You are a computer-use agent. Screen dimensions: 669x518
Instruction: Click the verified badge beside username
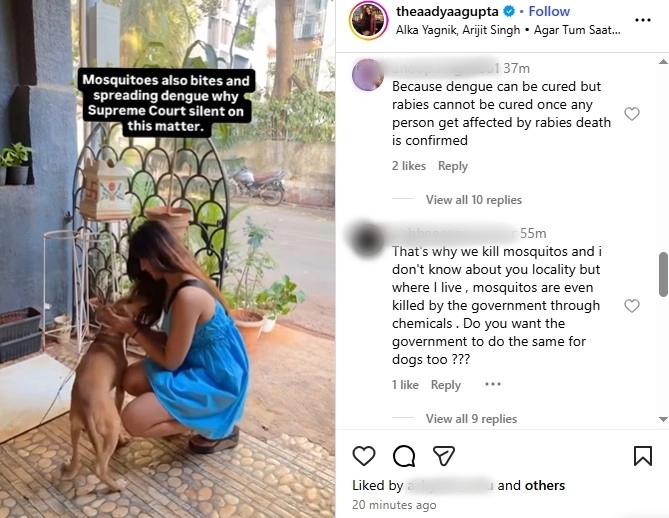click(507, 12)
